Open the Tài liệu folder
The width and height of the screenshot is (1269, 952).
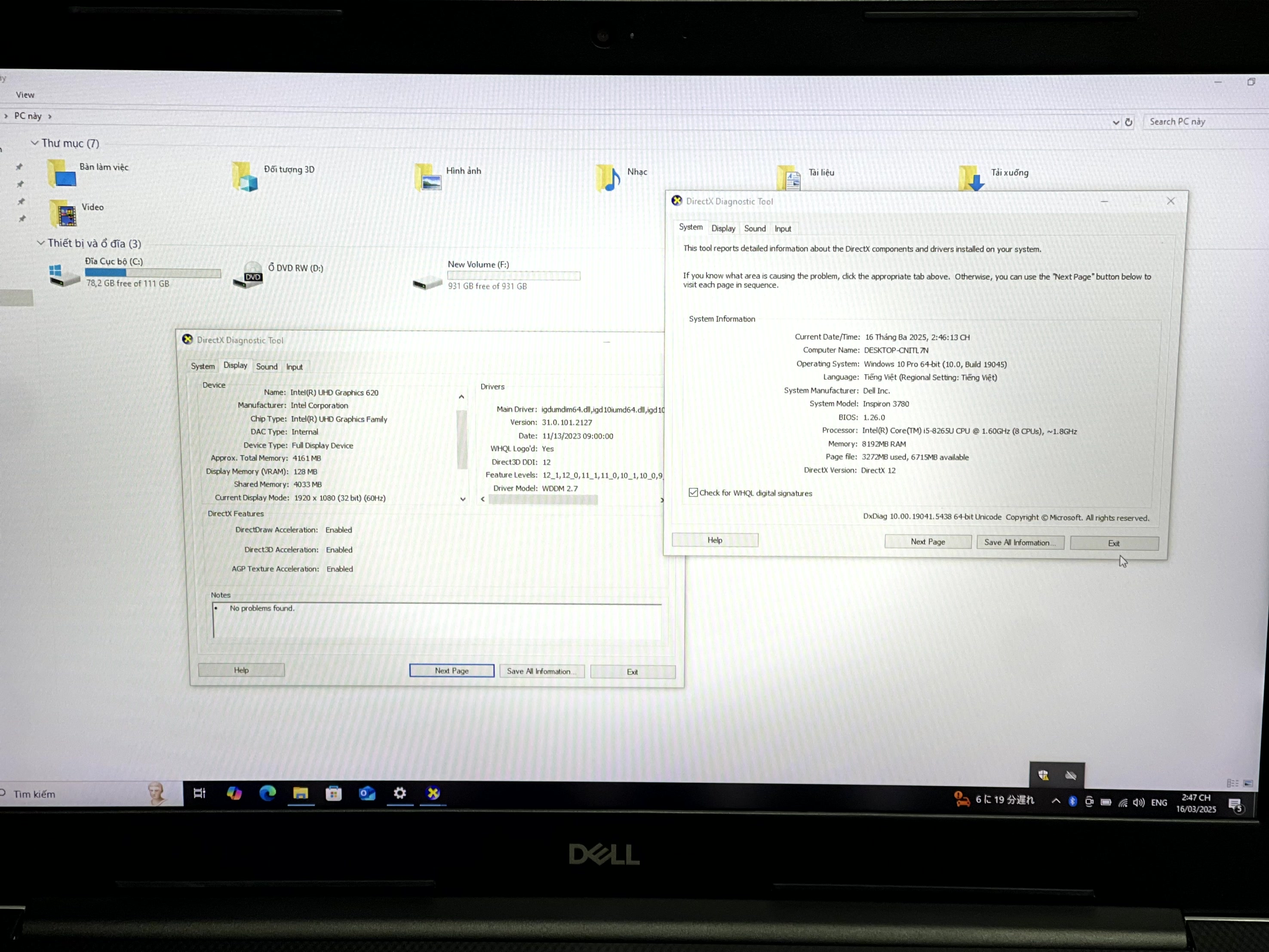coord(805,178)
